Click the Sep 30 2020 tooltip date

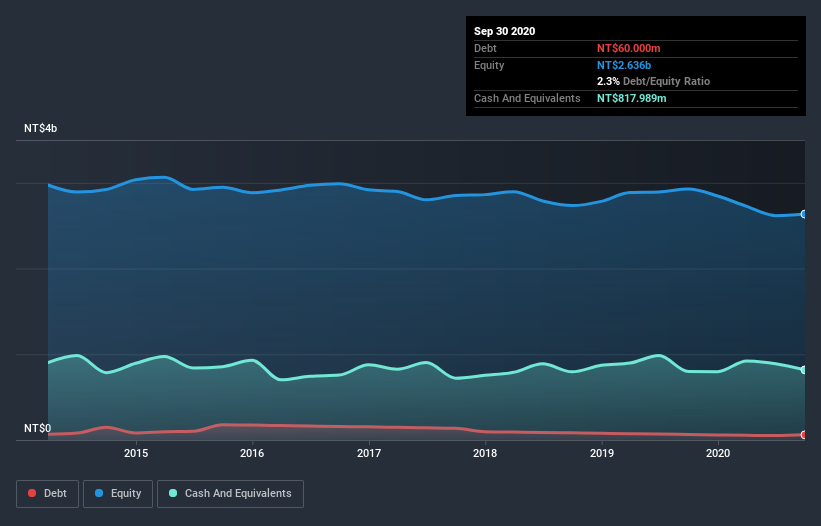click(x=504, y=31)
